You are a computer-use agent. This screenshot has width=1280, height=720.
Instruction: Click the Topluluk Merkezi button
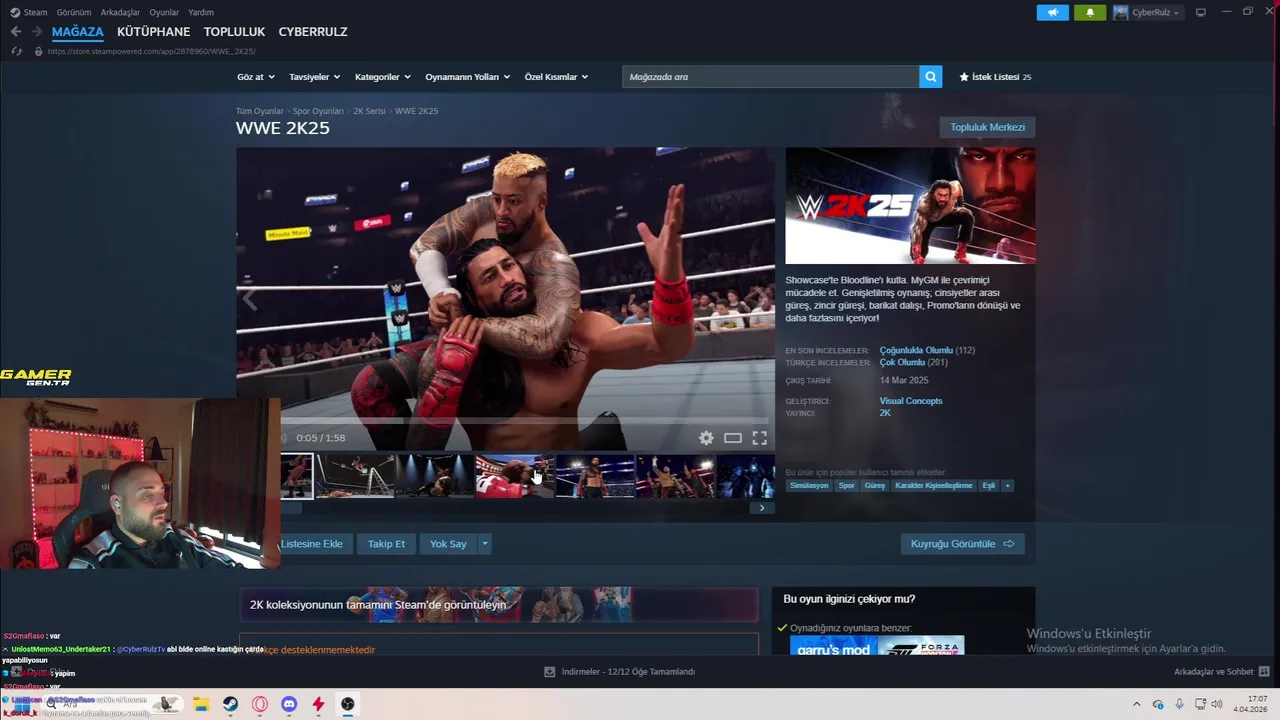pyautogui.click(x=987, y=127)
